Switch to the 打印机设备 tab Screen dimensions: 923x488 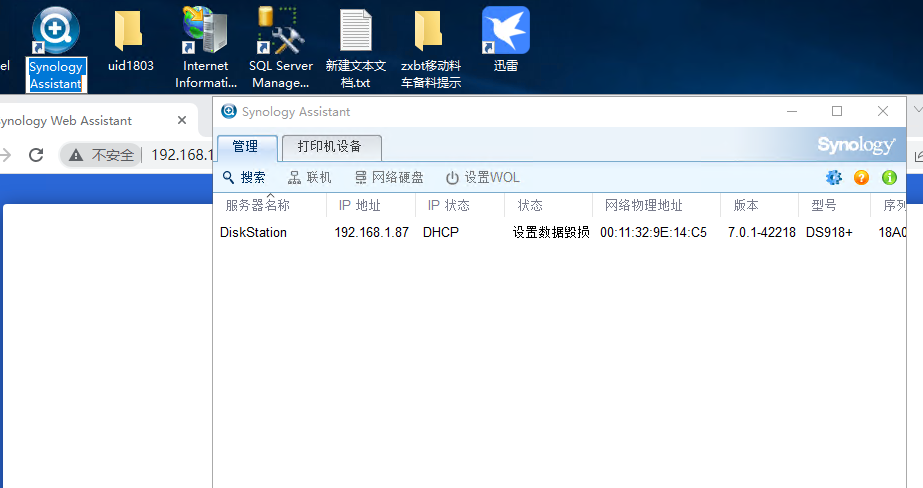tap(330, 147)
